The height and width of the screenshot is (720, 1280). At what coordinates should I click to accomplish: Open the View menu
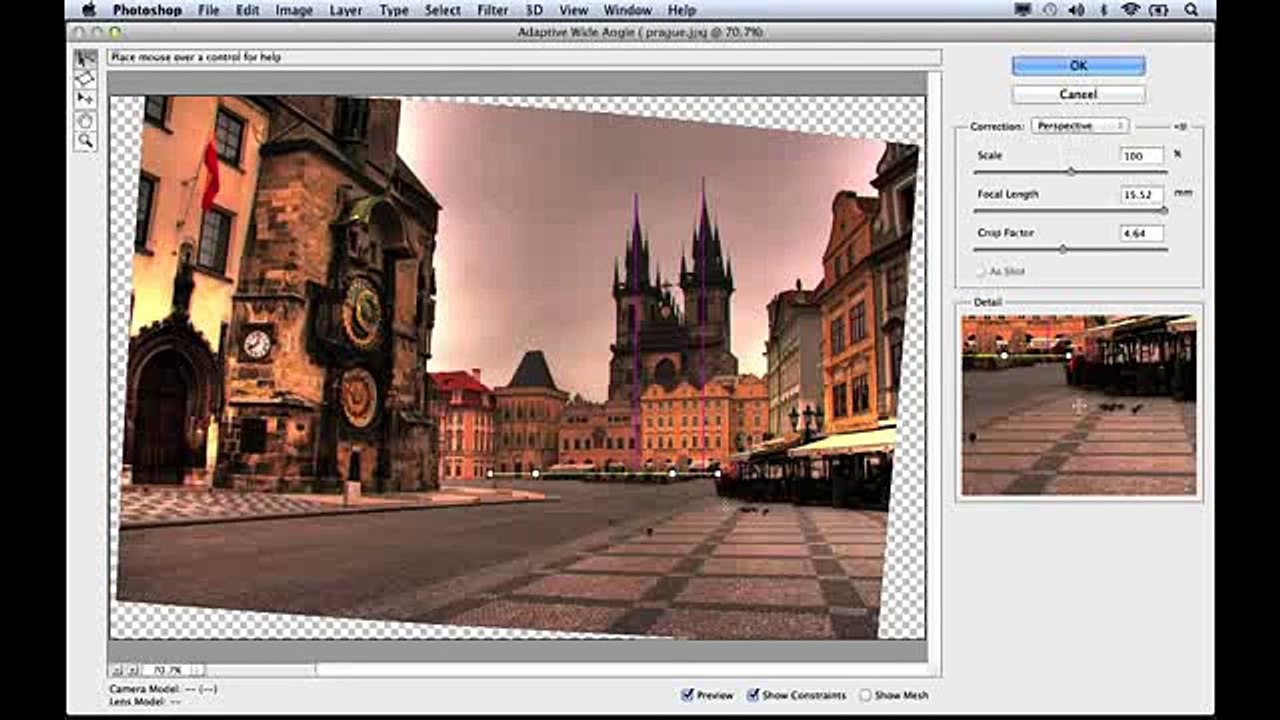tap(573, 10)
